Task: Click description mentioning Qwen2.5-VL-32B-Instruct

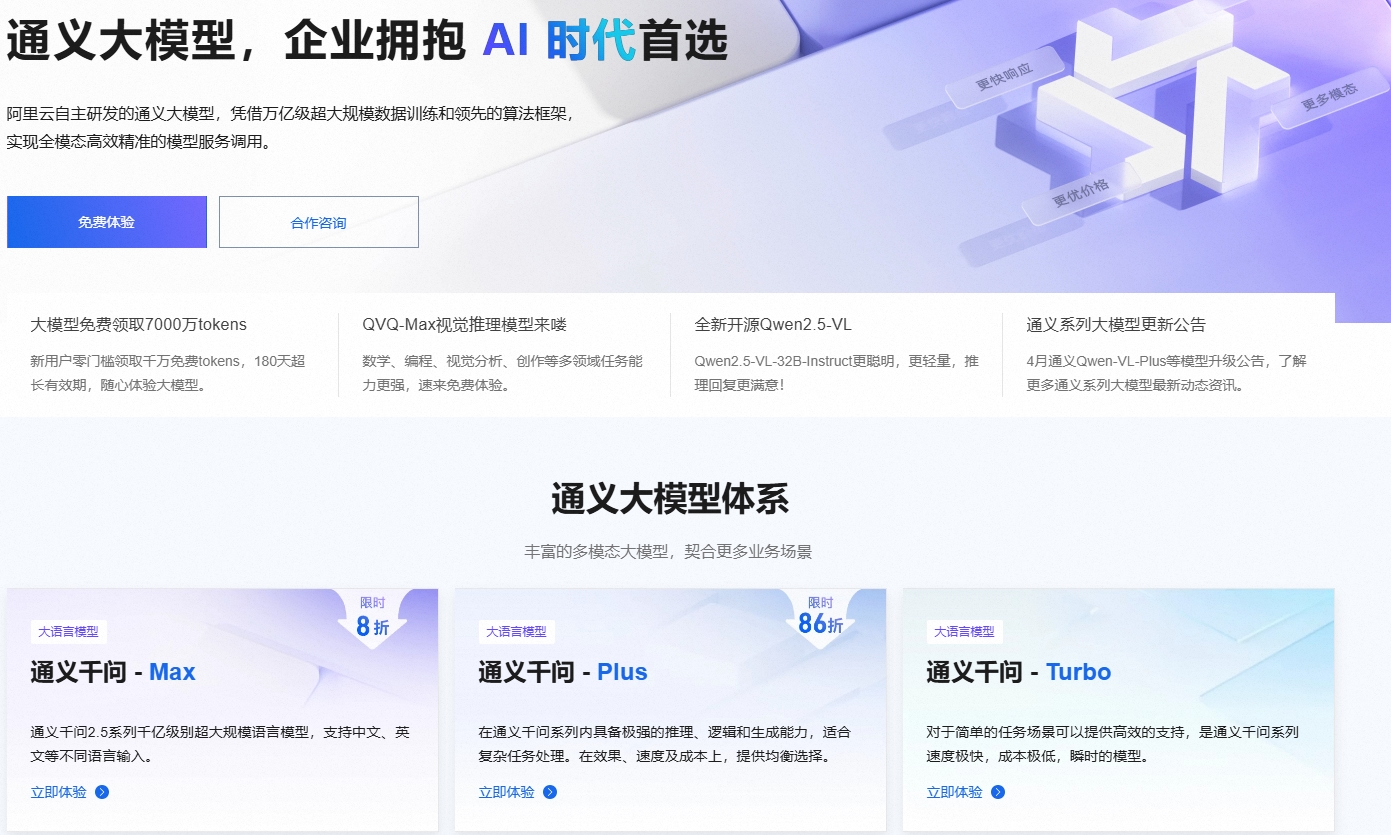Action: (x=836, y=373)
